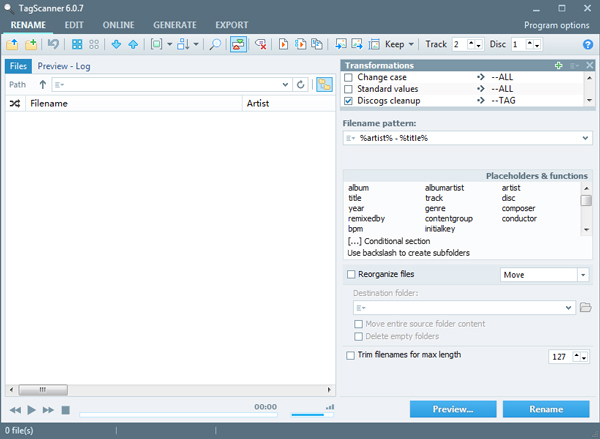
Task: Add a transformation with green plus icon
Action: tap(559, 65)
